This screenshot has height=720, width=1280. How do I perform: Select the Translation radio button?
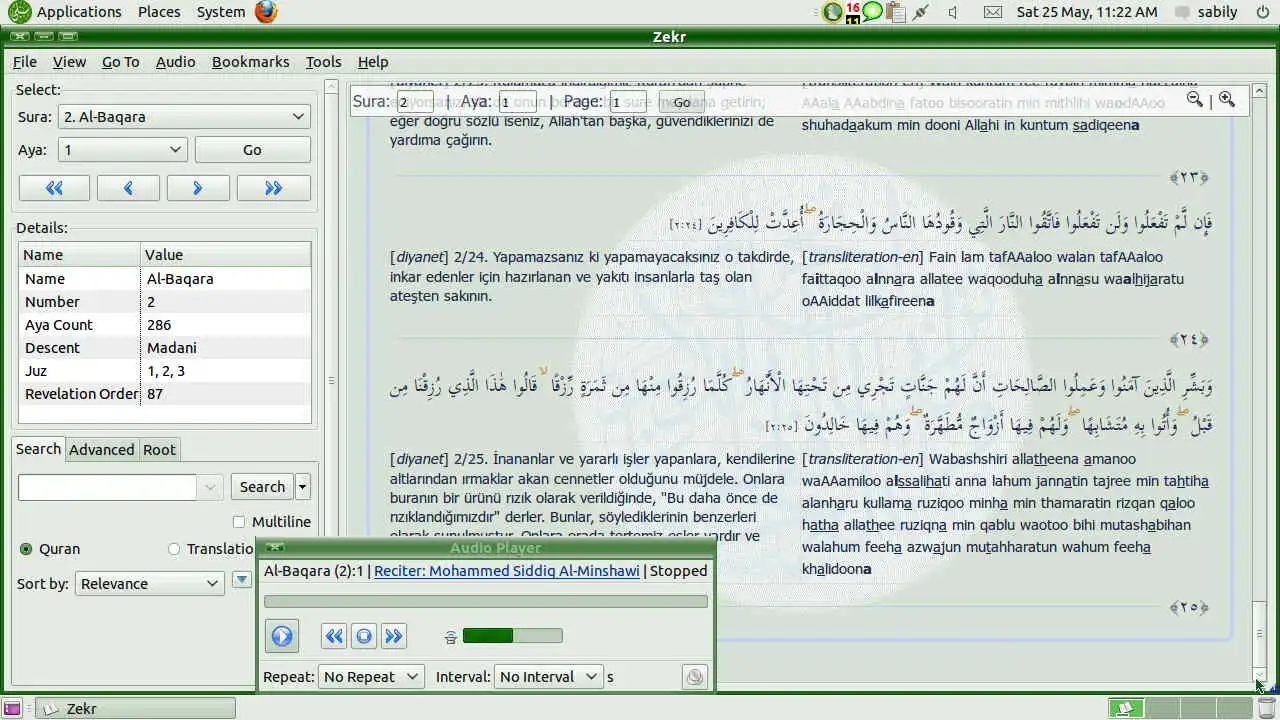point(174,549)
